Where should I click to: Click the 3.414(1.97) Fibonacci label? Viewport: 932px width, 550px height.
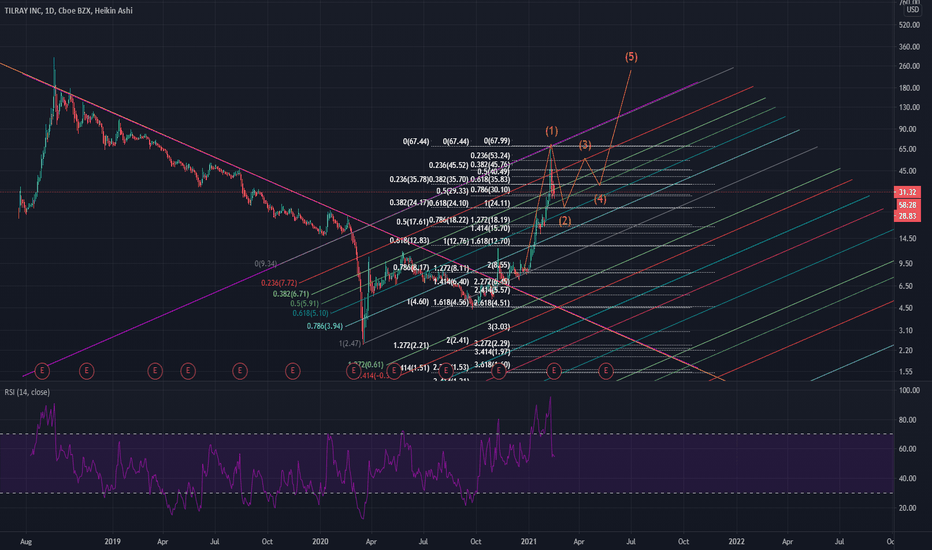[x=492, y=352]
